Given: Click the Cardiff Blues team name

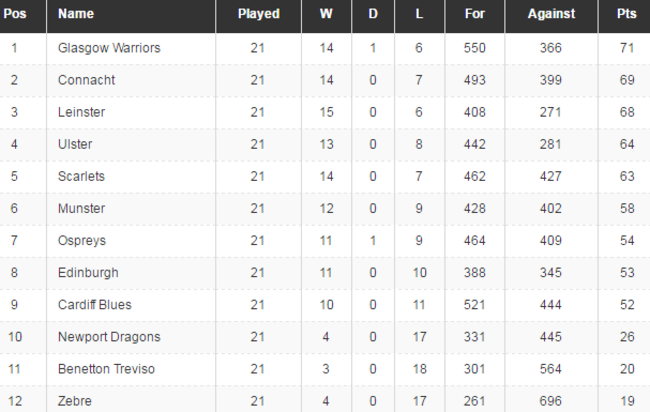Looking at the screenshot, I should click(95, 304).
